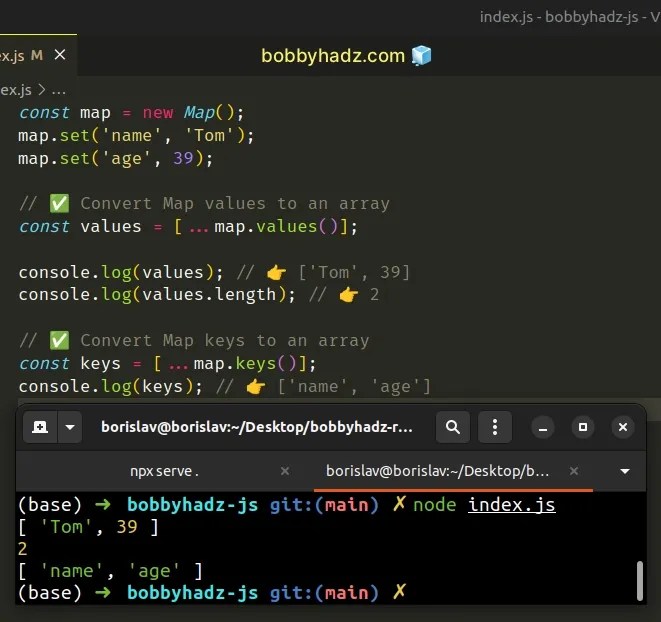Select the borislav@borislav terminal tab
This screenshot has height=622, width=661.
coord(437,471)
